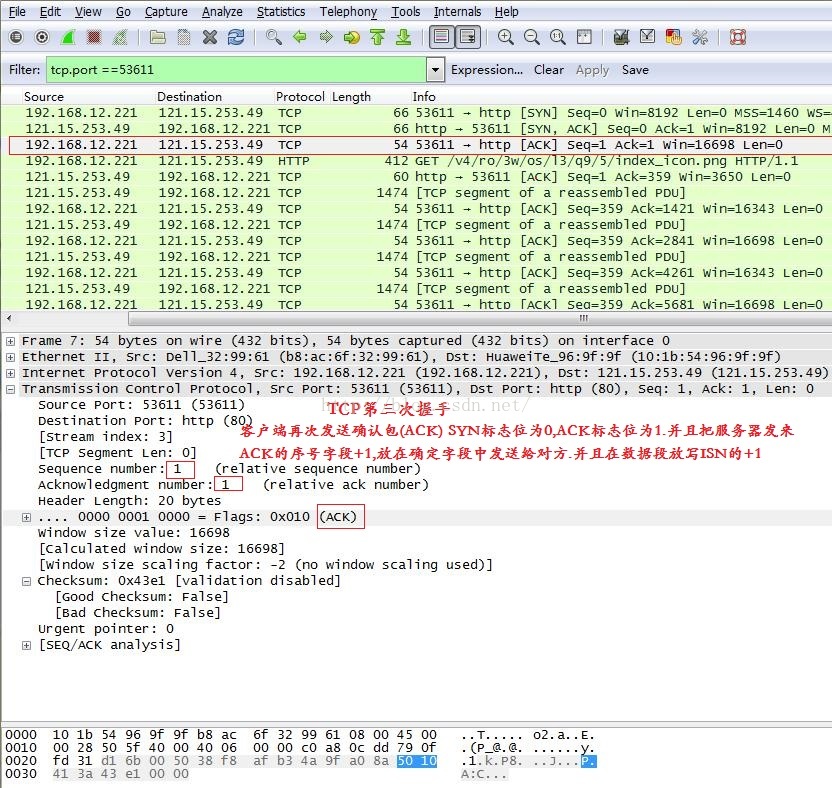Expand the Ethernet II tree node

pos(10,357)
